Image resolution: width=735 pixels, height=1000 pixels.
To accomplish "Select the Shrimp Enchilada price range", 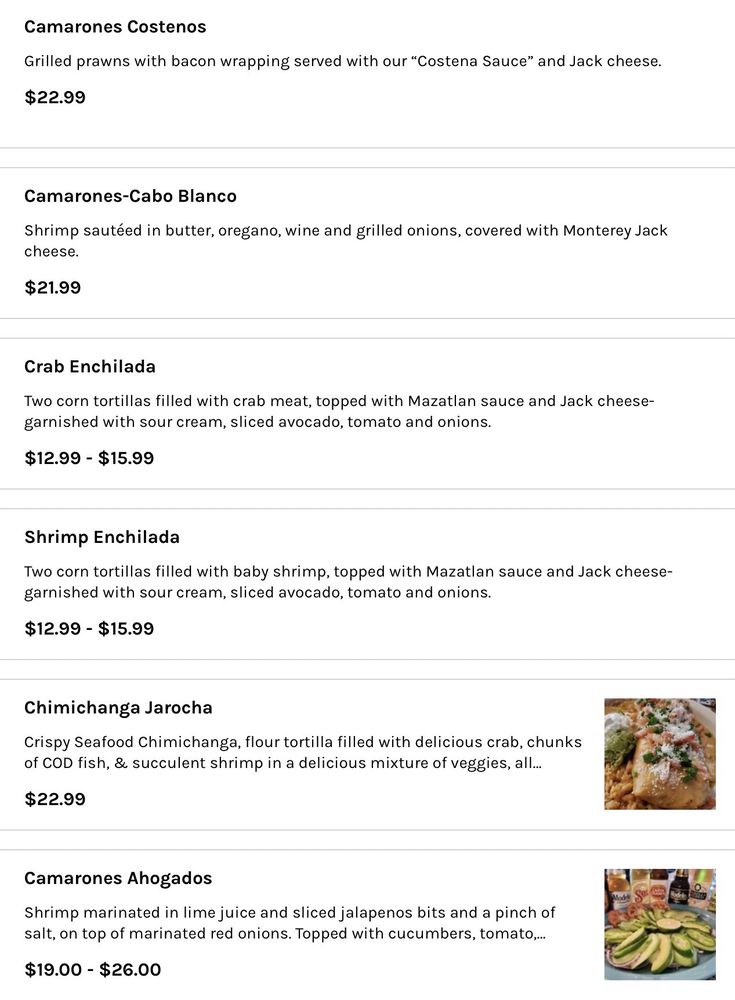I will 89,629.
